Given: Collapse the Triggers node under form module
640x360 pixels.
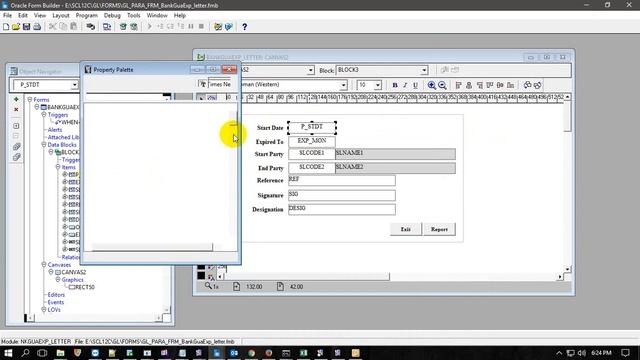Looking at the screenshot, I should [44, 115].
